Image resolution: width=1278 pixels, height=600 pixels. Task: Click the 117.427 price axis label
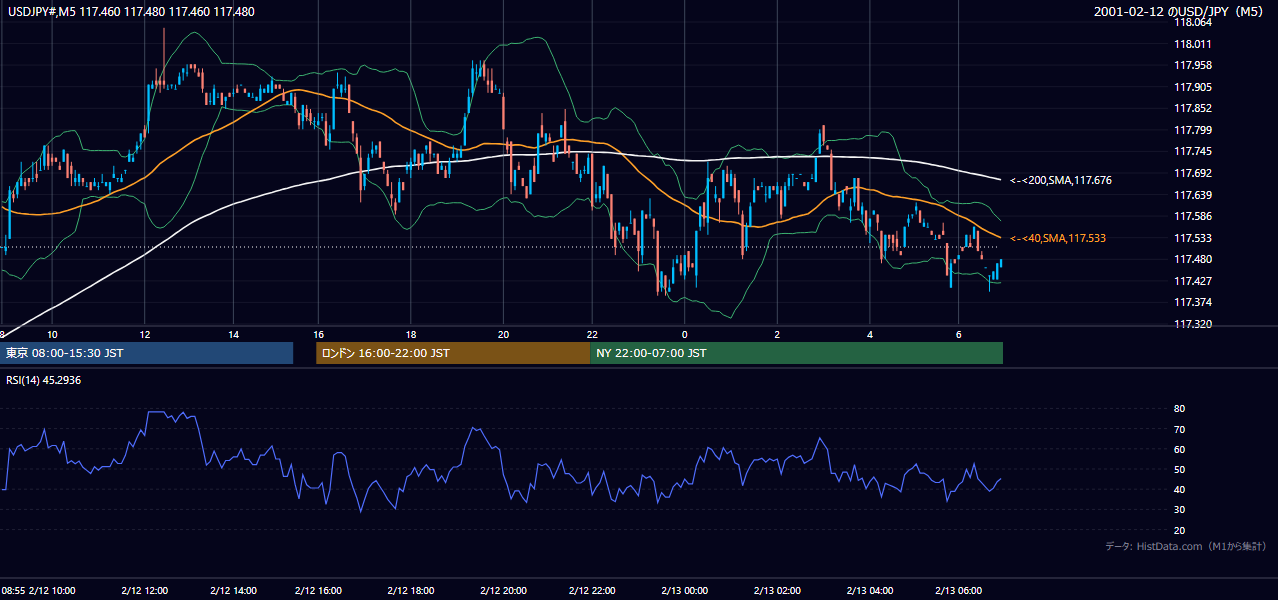(1192, 281)
